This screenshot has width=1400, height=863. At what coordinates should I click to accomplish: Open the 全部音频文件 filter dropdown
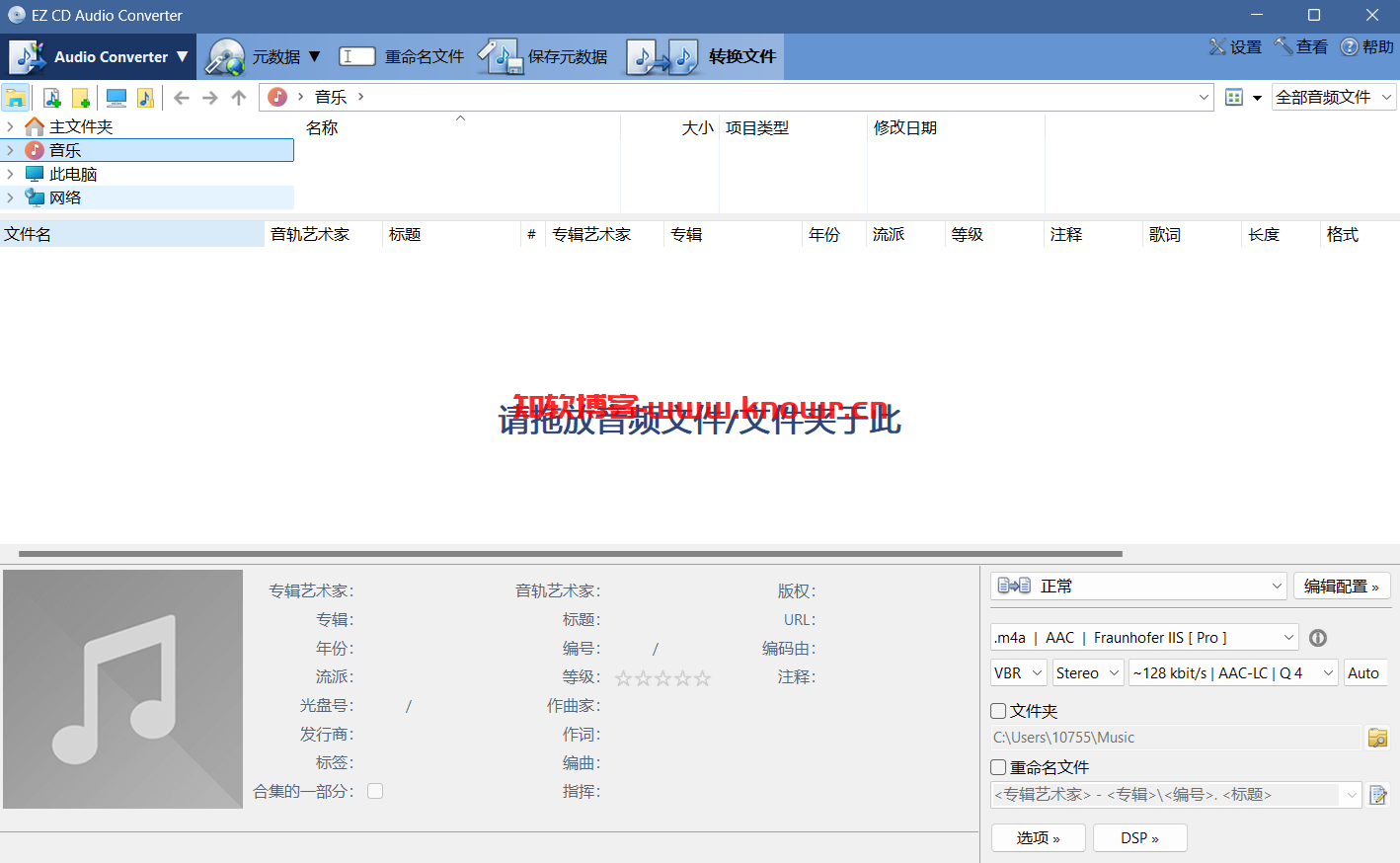[x=1333, y=97]
